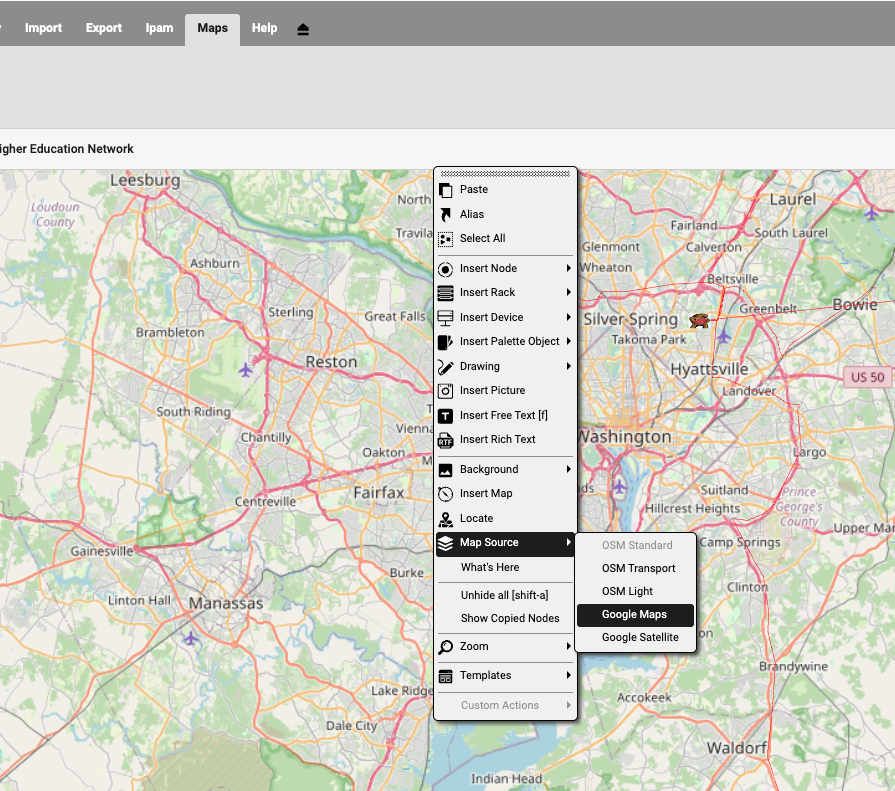Click the Alias arrow icon
Viewport: 895px width, 791px height.
pos(446,214)
